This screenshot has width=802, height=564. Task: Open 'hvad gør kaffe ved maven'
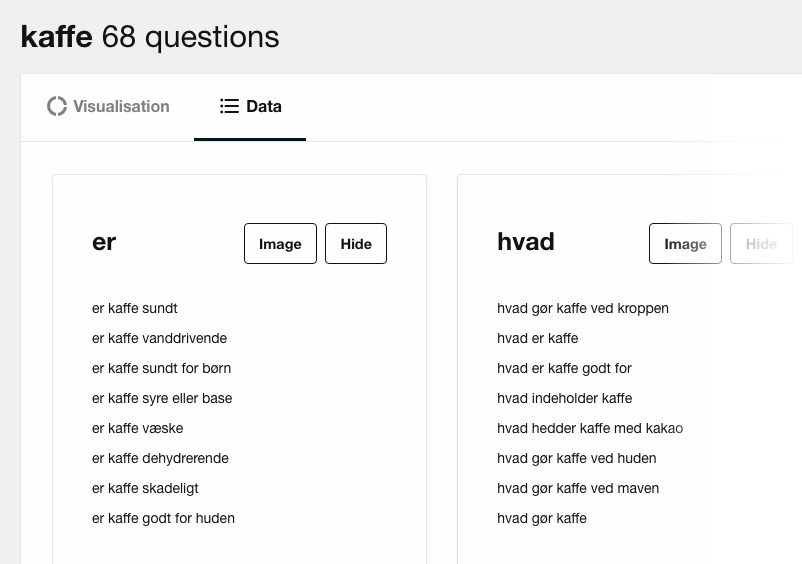(x=578, y=488)
